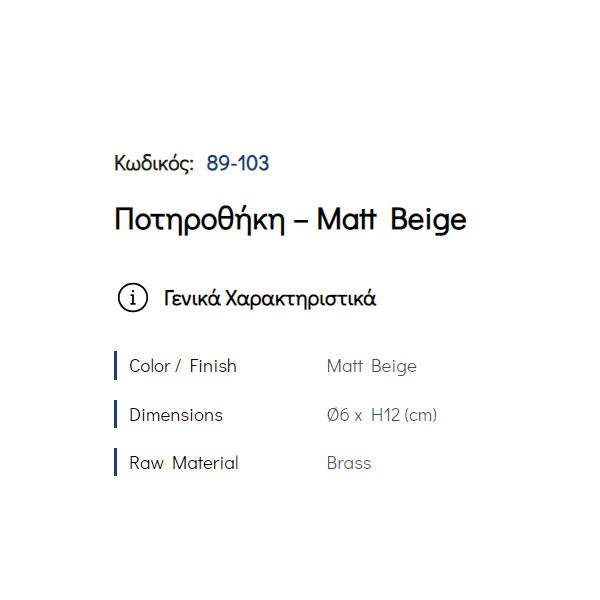Click the circled info icon
This screenshot has height=600, width=600.
click(x=132, y=298)
